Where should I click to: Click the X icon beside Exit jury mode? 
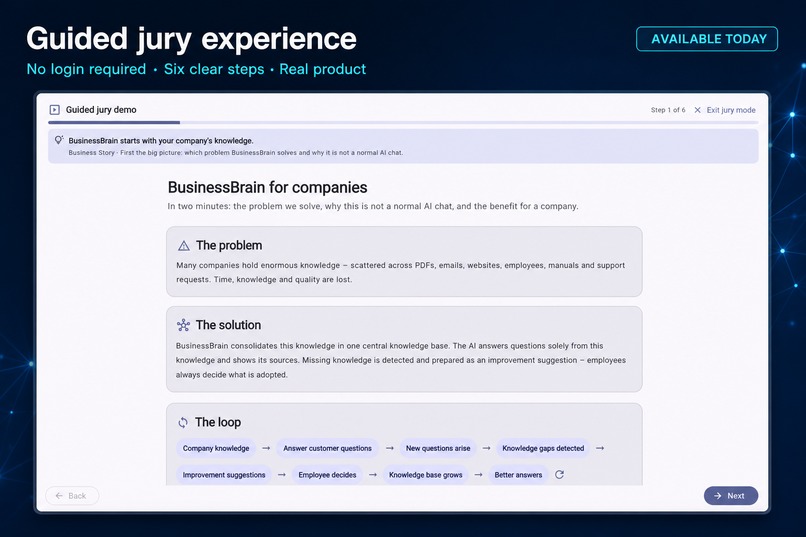(697, 110)
